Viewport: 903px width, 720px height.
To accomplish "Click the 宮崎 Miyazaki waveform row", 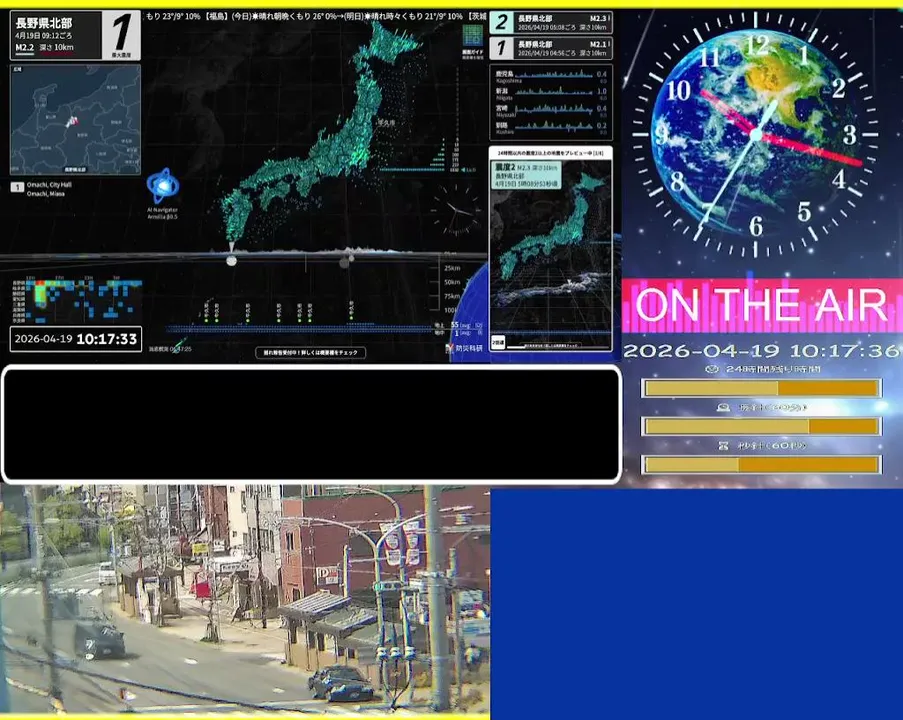I will 551,110.
